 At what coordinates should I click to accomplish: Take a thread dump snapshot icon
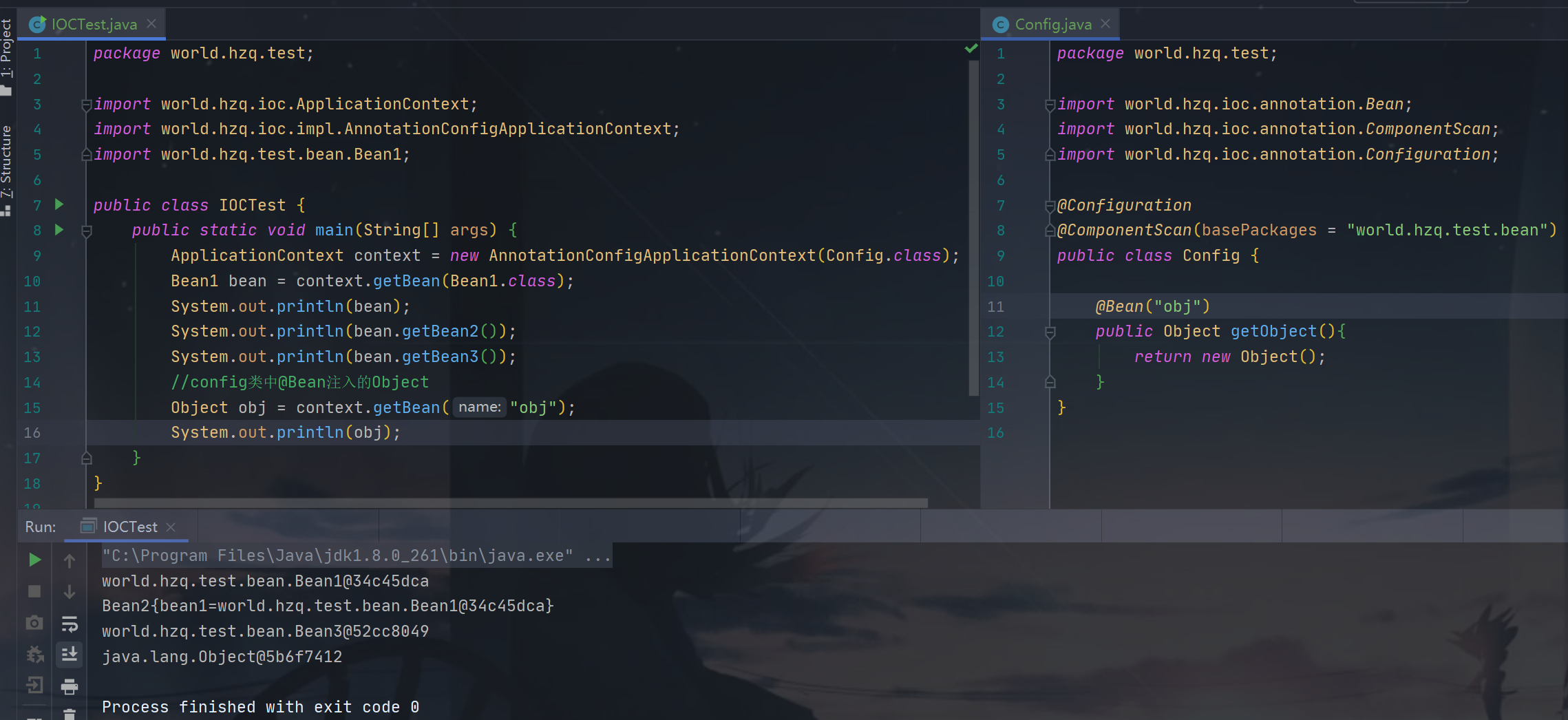34,622
